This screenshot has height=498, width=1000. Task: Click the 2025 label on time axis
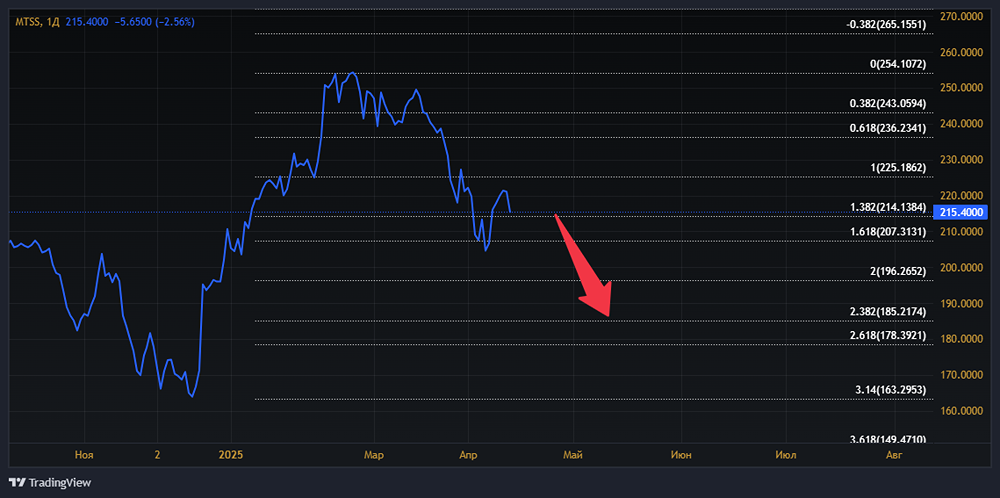(x=231, y=455)
